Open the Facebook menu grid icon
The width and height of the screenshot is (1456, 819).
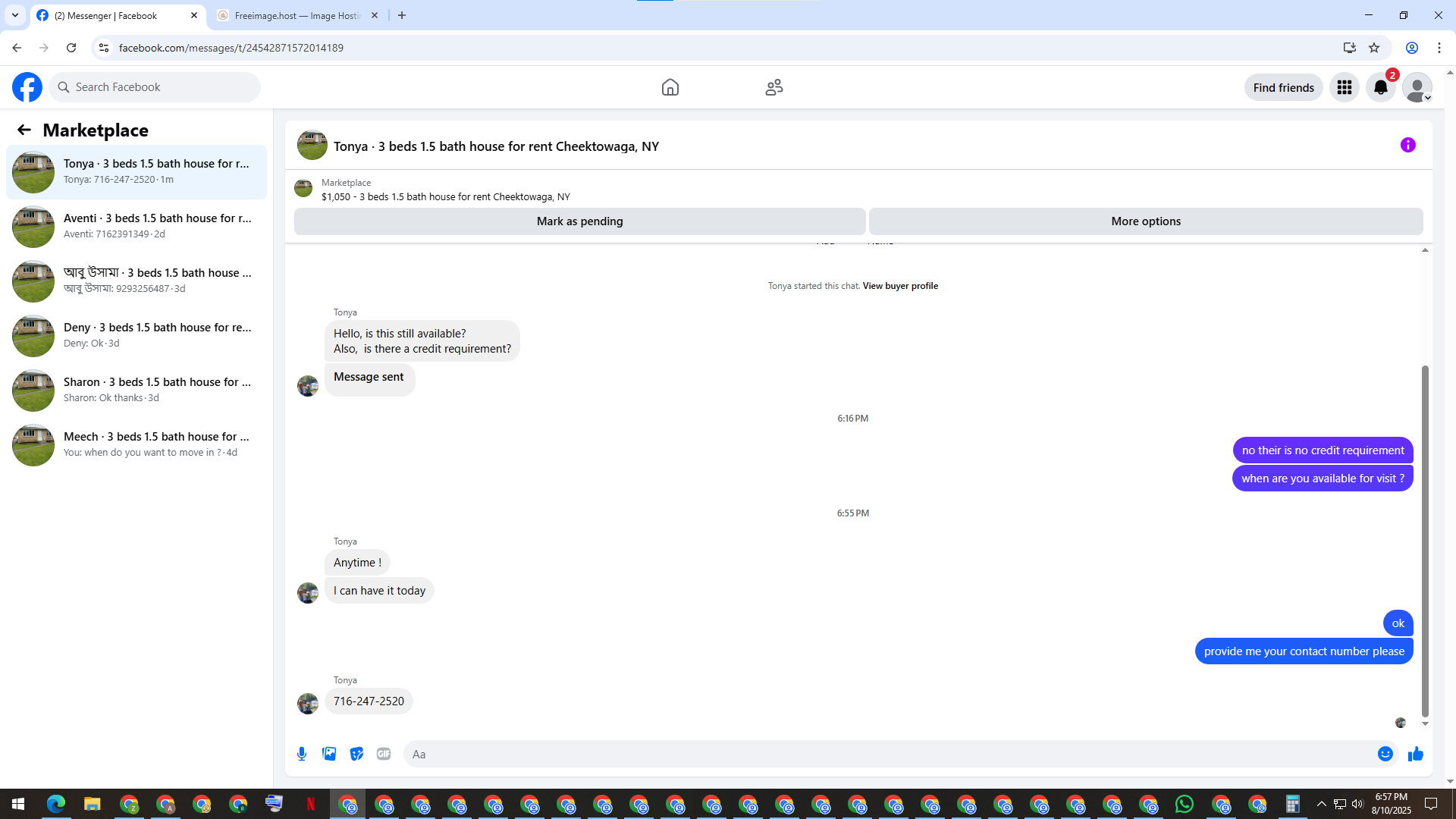1344,88
